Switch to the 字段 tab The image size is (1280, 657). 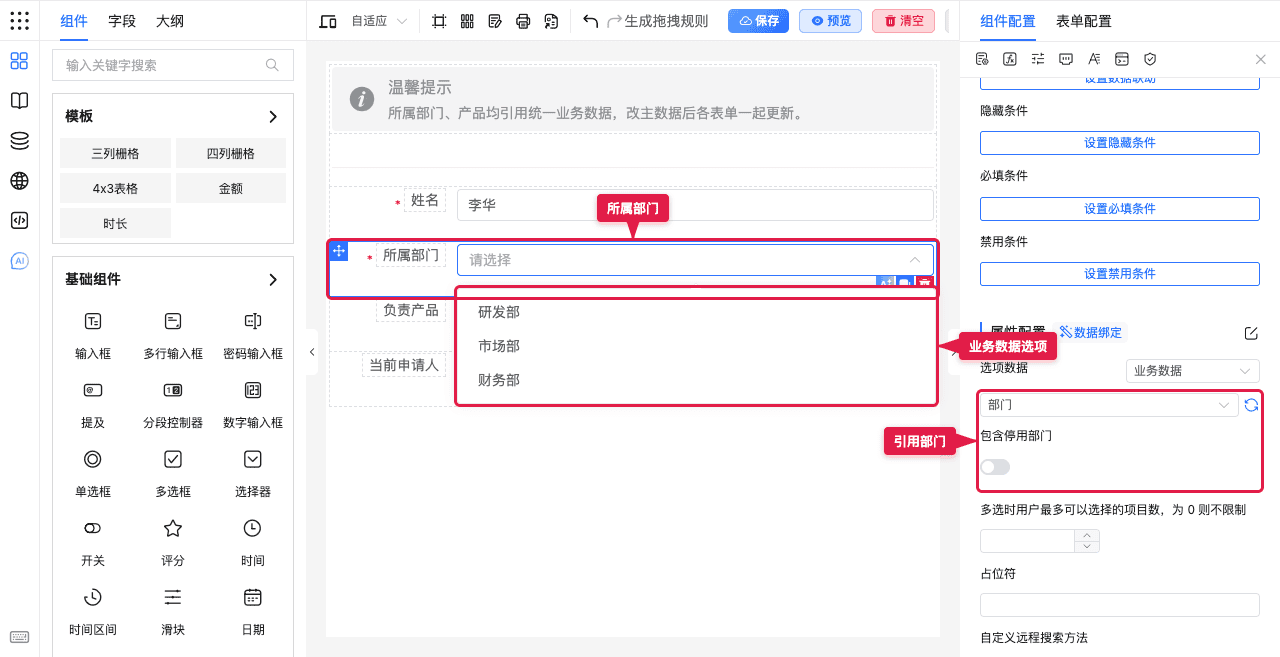(x=122, y=21)
